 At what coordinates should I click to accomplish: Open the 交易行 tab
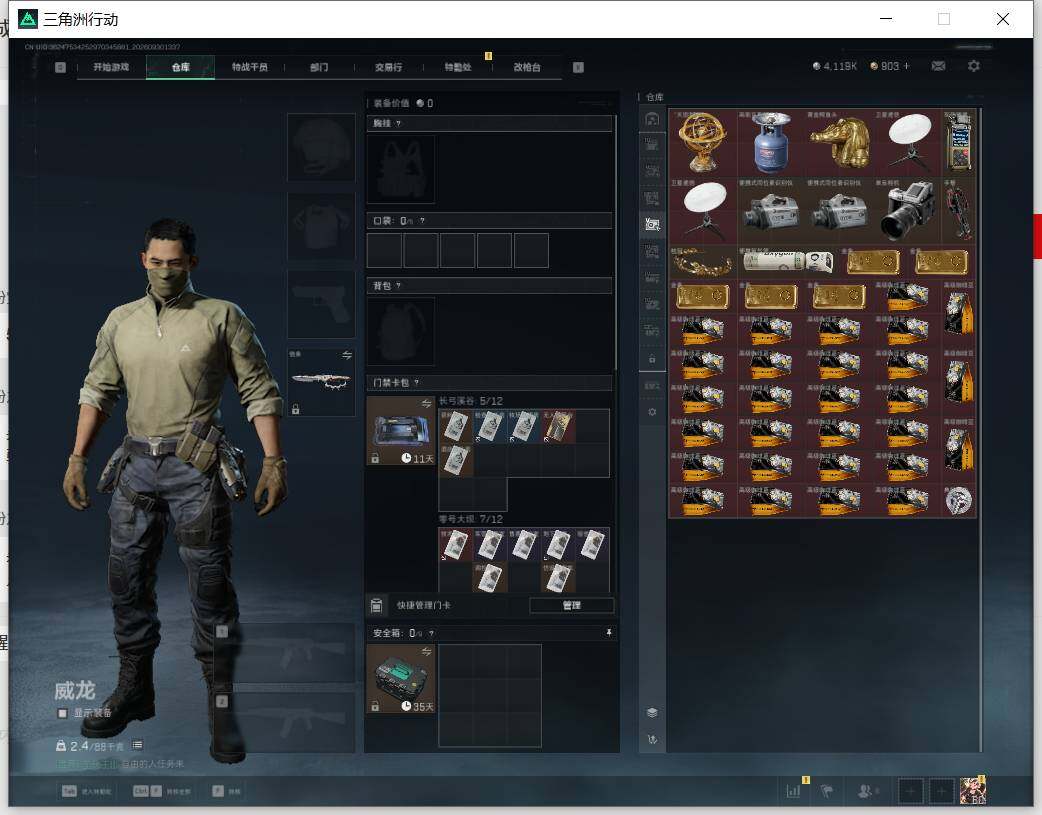point(389,67)
